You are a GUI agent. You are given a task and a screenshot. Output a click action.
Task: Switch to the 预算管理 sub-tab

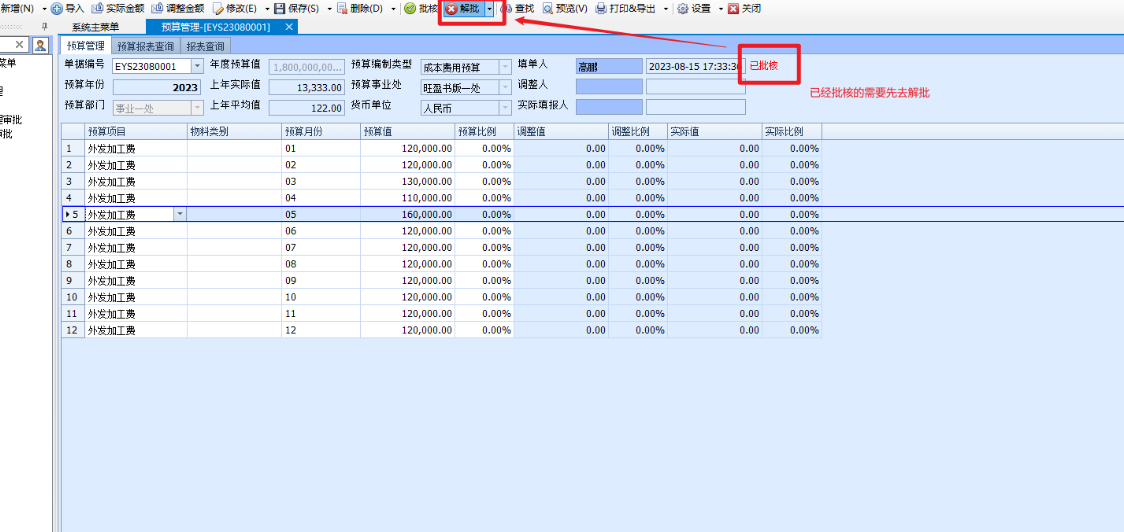85,46
